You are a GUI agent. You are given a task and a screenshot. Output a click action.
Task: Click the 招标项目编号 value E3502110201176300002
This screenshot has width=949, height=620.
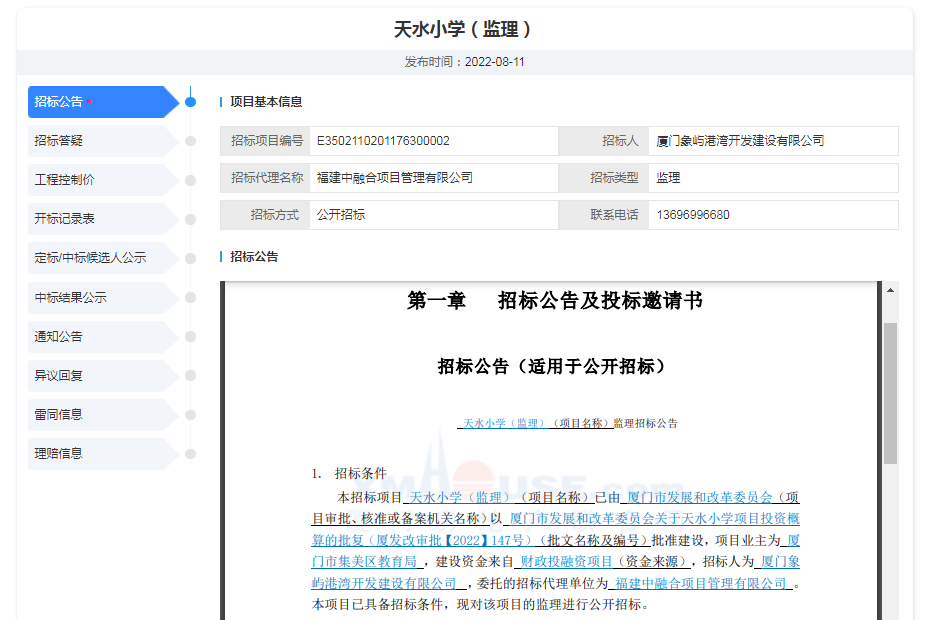(x=383, y=141)
